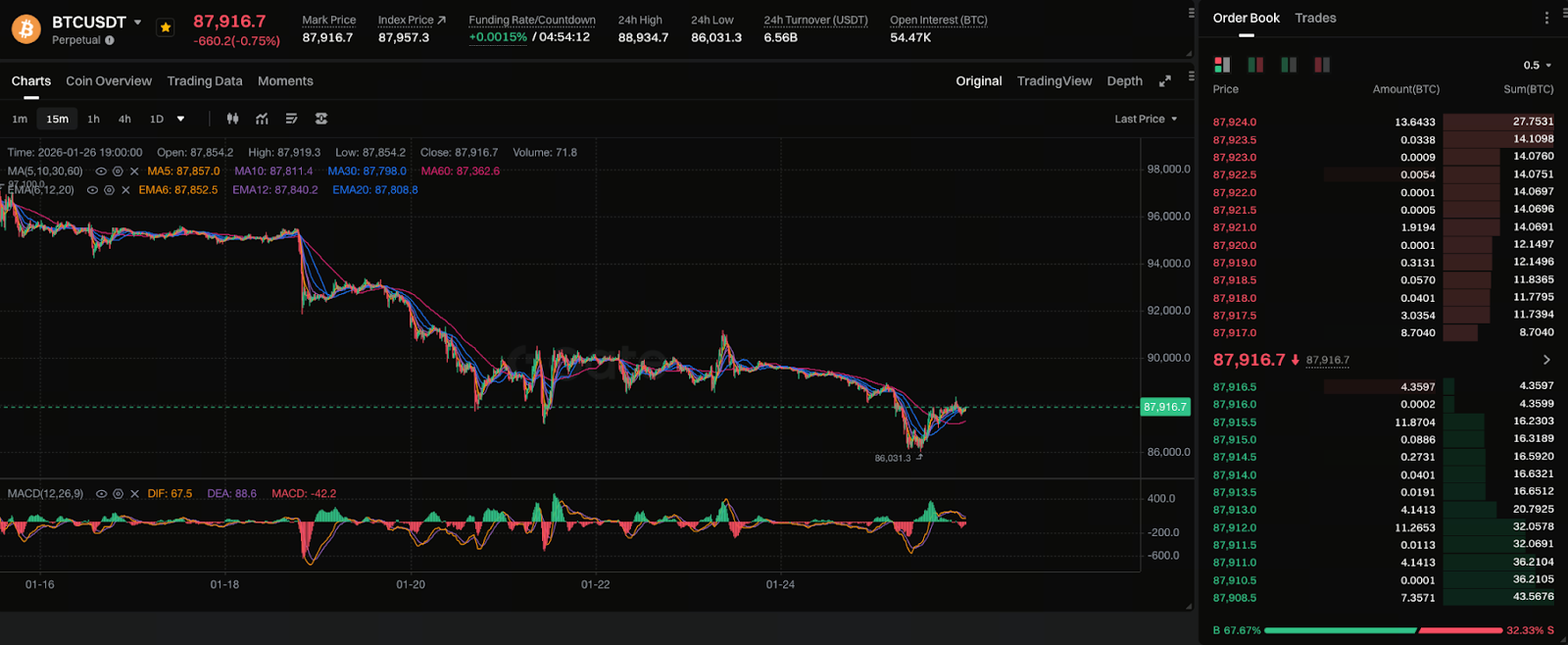Click the Mark Price label

(329, 20)
